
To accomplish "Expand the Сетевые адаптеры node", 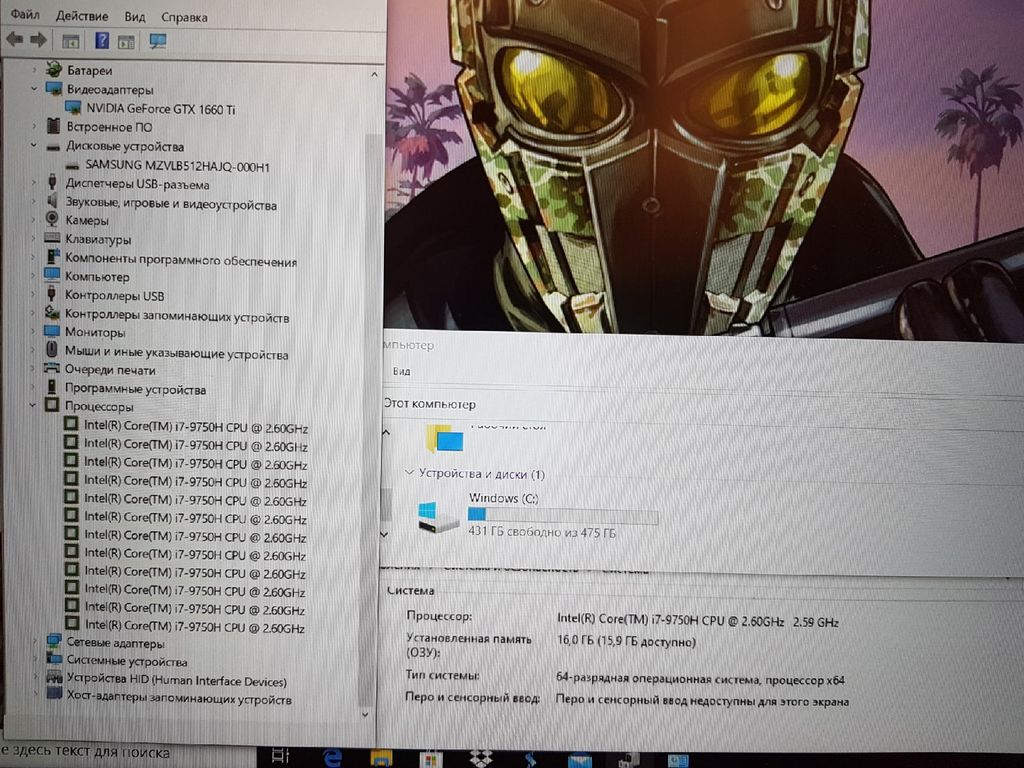I will point(36,643).
